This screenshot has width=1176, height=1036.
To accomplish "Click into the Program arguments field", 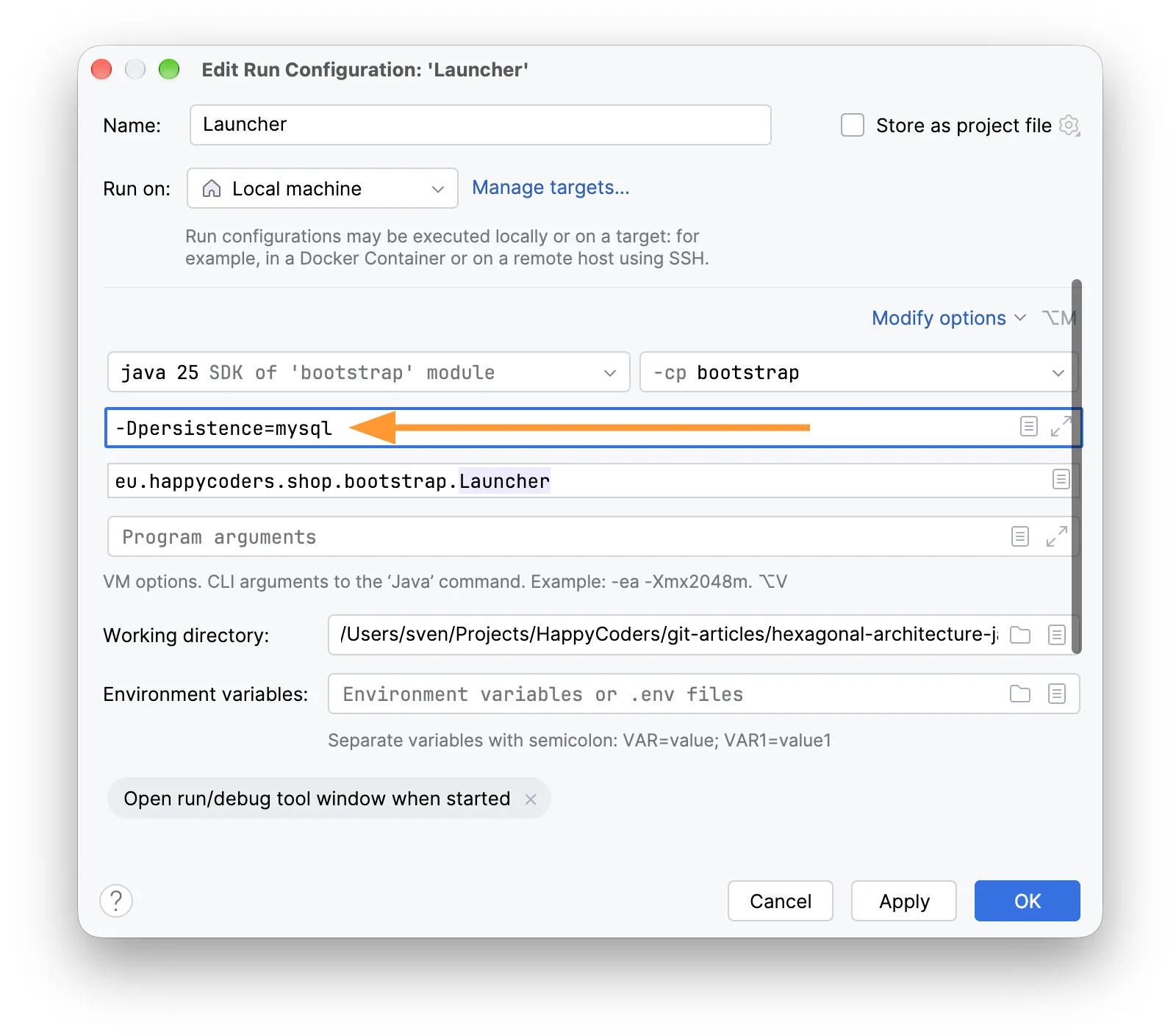I will pyautogui.click(x=592, y=536).
